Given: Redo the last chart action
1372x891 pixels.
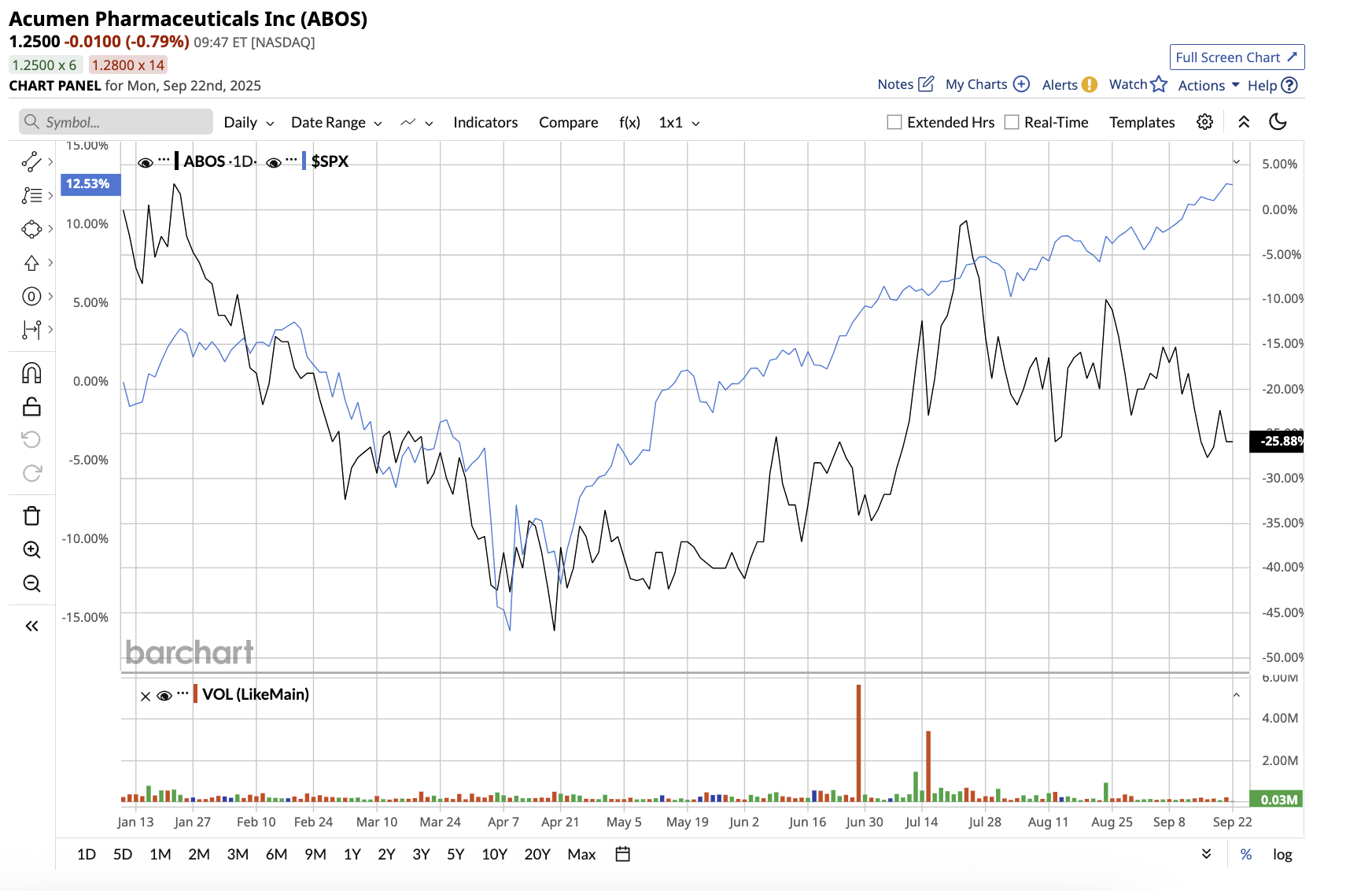Looking at the screenshot, I should coord(31,473).
